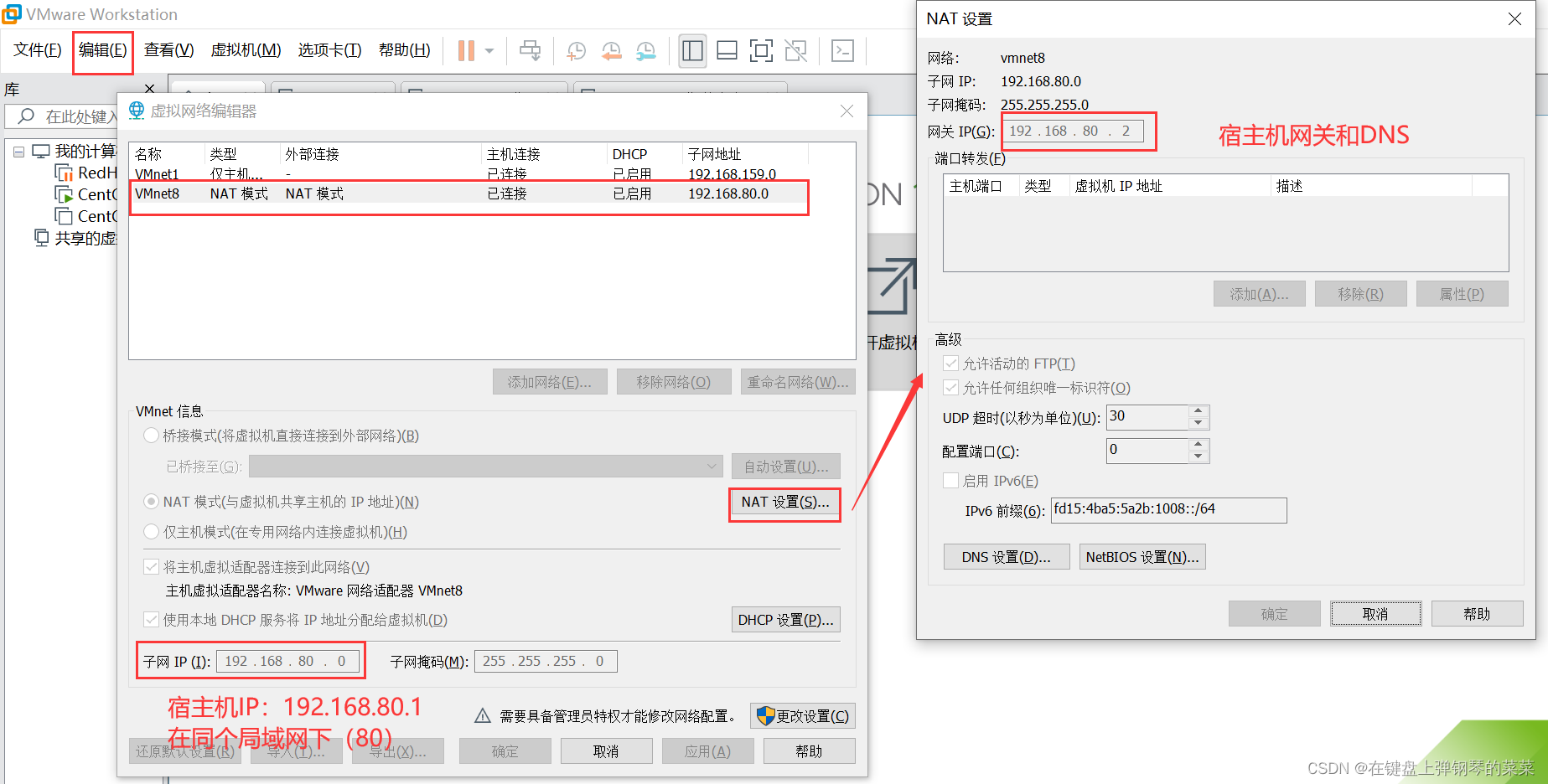Toggle 将主机虚拟适配器连接到此网络 checkbox
The image size is (1548, 784).
pos(152,567)
